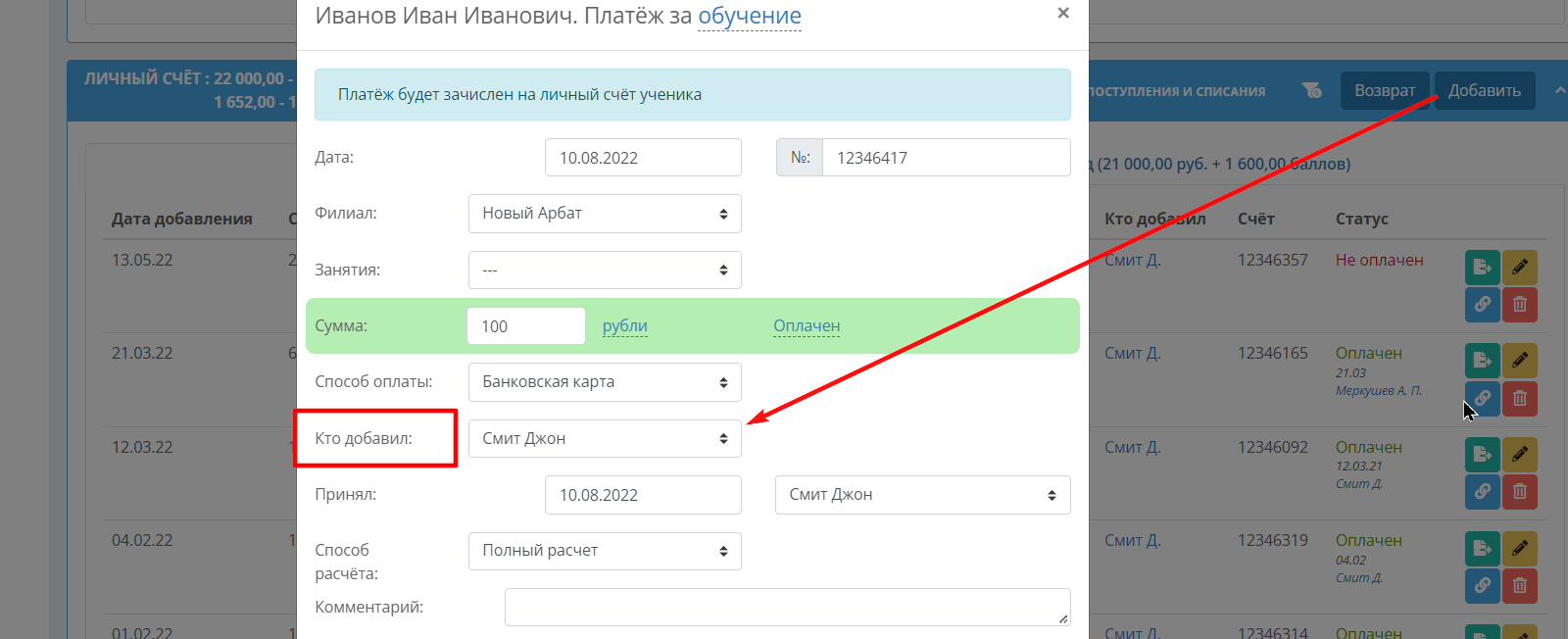The image size is (1568, 639).
Task: Click date 04.02.22 in the table
Action: (x=142, y=540)
